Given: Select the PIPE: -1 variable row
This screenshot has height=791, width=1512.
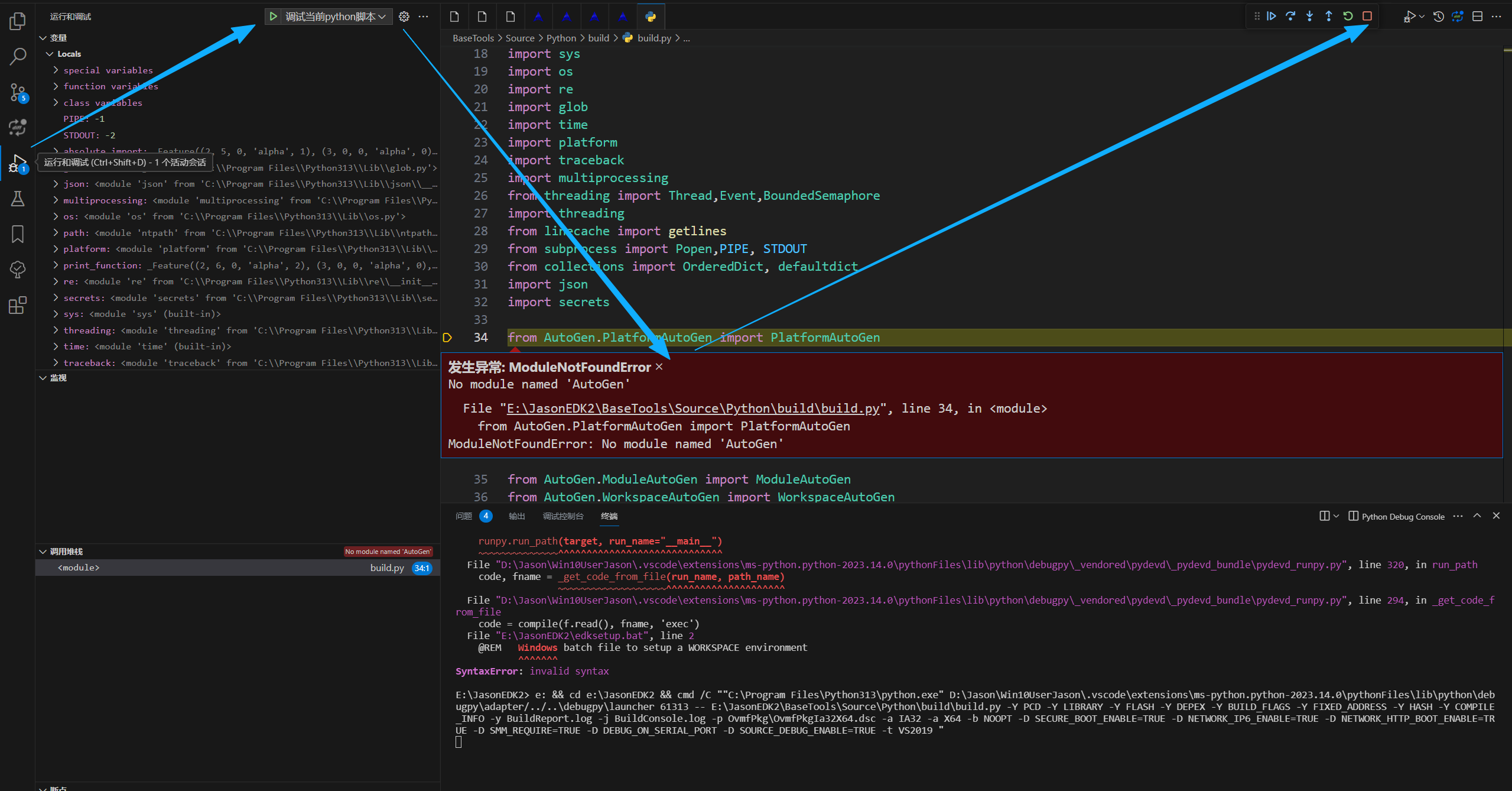Looking at the screenshot, I should click(x=238, y=119).
